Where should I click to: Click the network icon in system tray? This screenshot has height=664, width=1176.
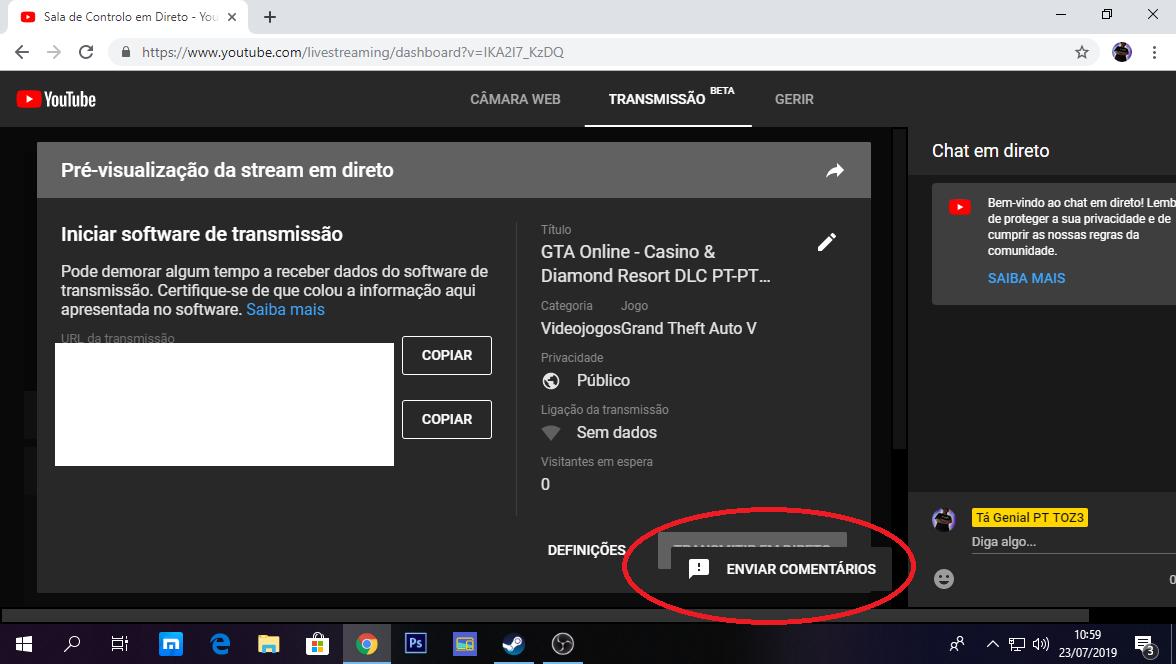pos(1016,644)
